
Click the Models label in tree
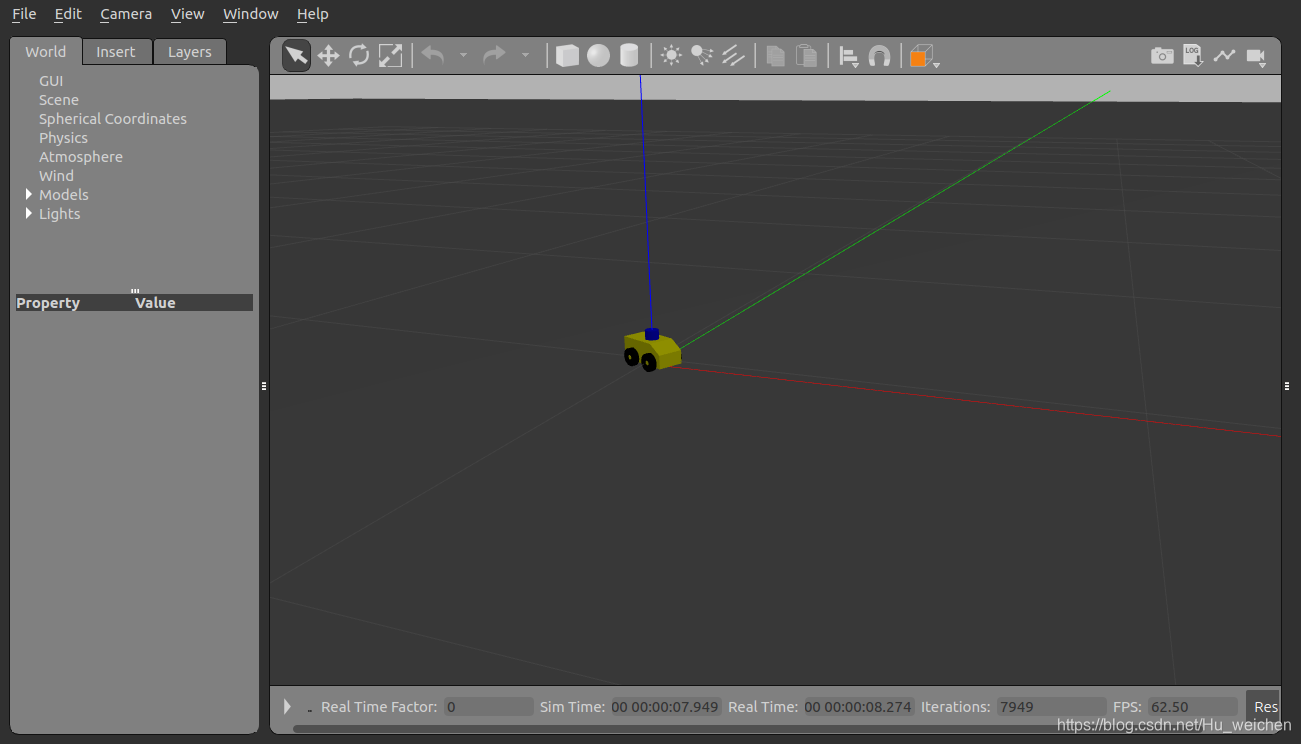(x=64, y=195)
